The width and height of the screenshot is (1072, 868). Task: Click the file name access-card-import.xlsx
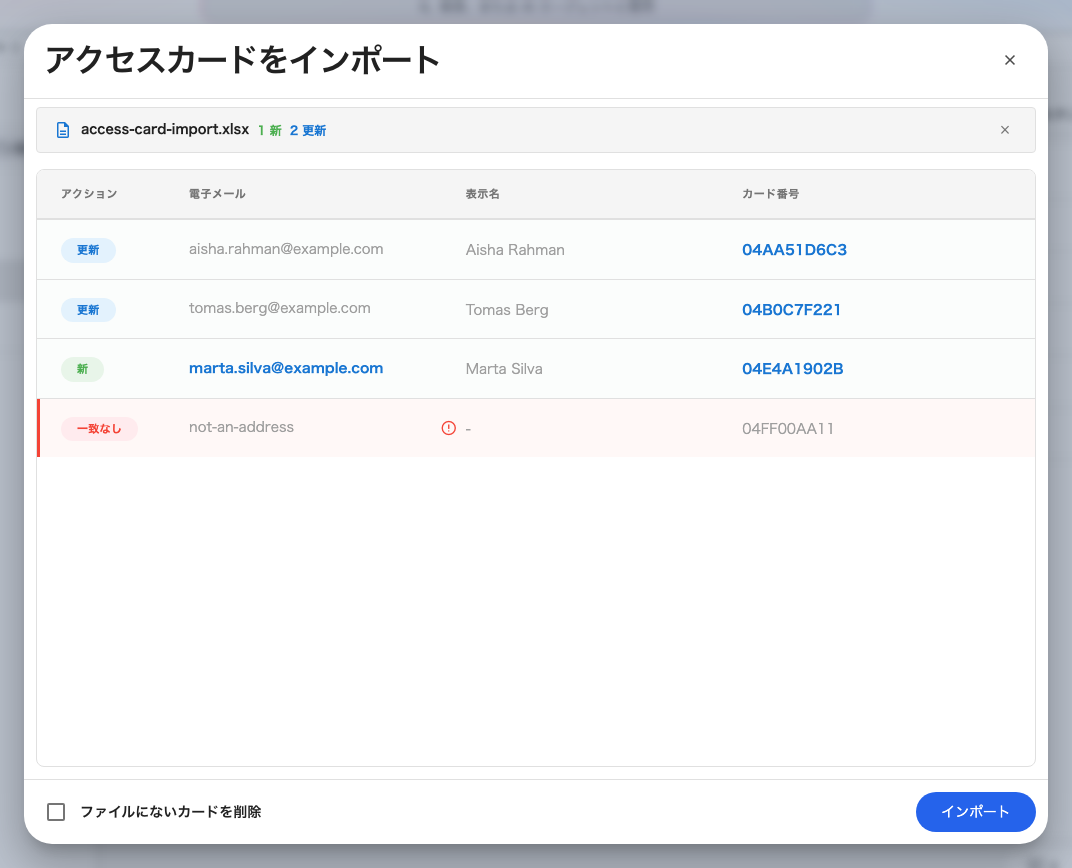[165, 129]
